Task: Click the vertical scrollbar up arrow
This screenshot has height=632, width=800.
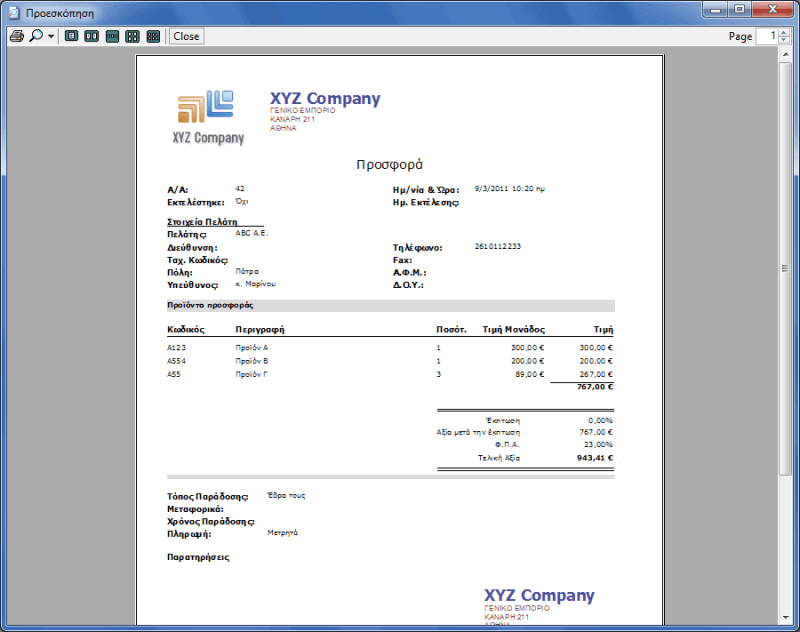Action: pyautogui.click(x=785, y=56)
